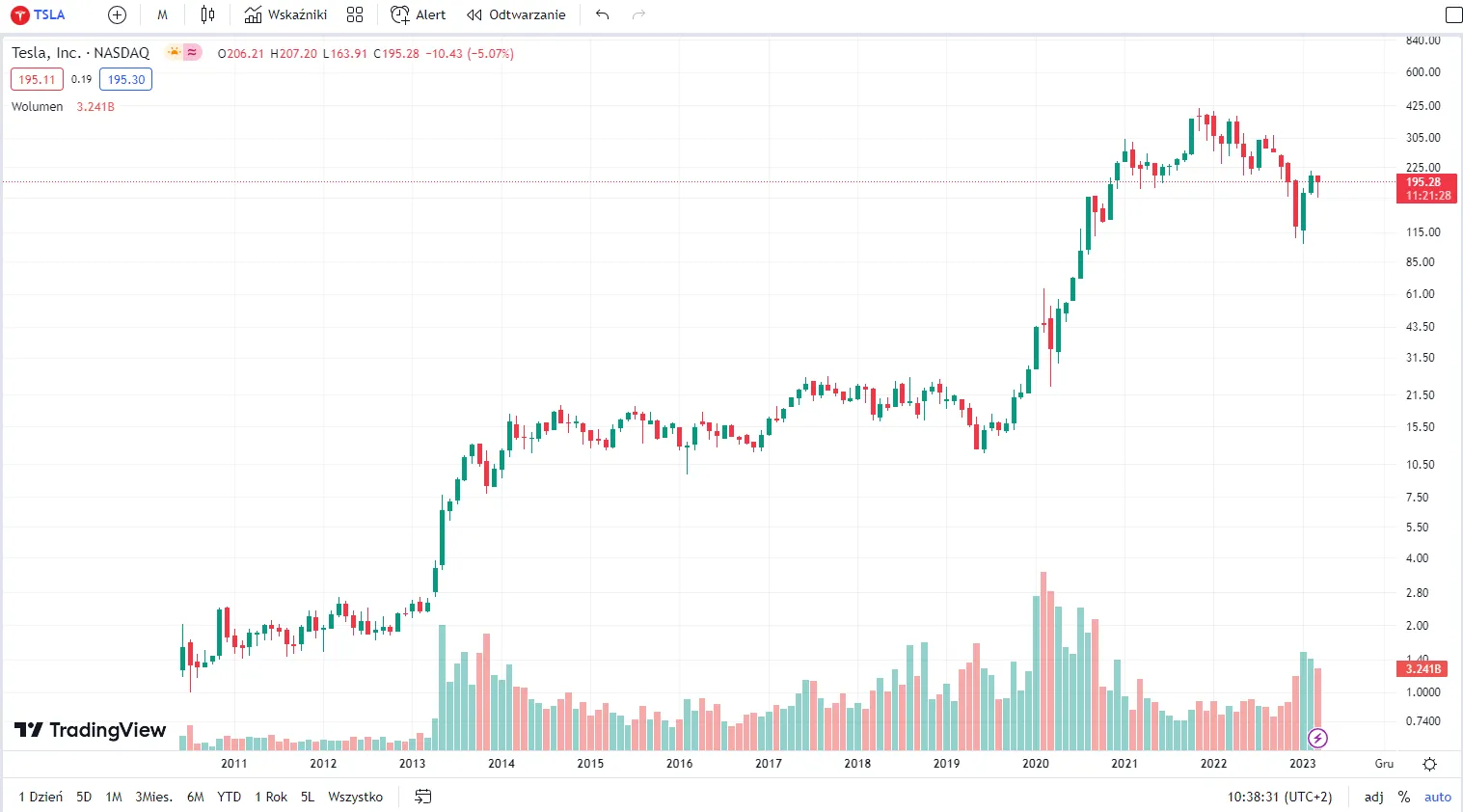
Task: Select the 6M time range
Action: pos(196,797)
